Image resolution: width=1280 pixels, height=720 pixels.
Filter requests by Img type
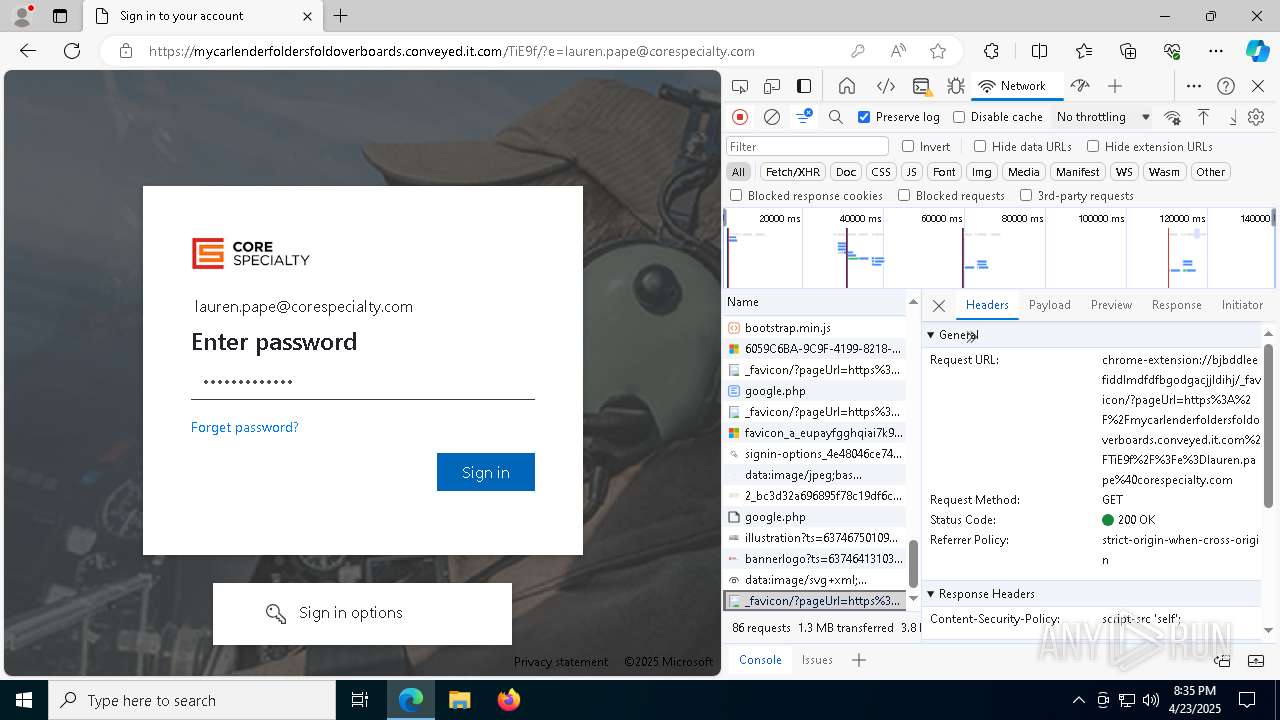tap(982, 172)
